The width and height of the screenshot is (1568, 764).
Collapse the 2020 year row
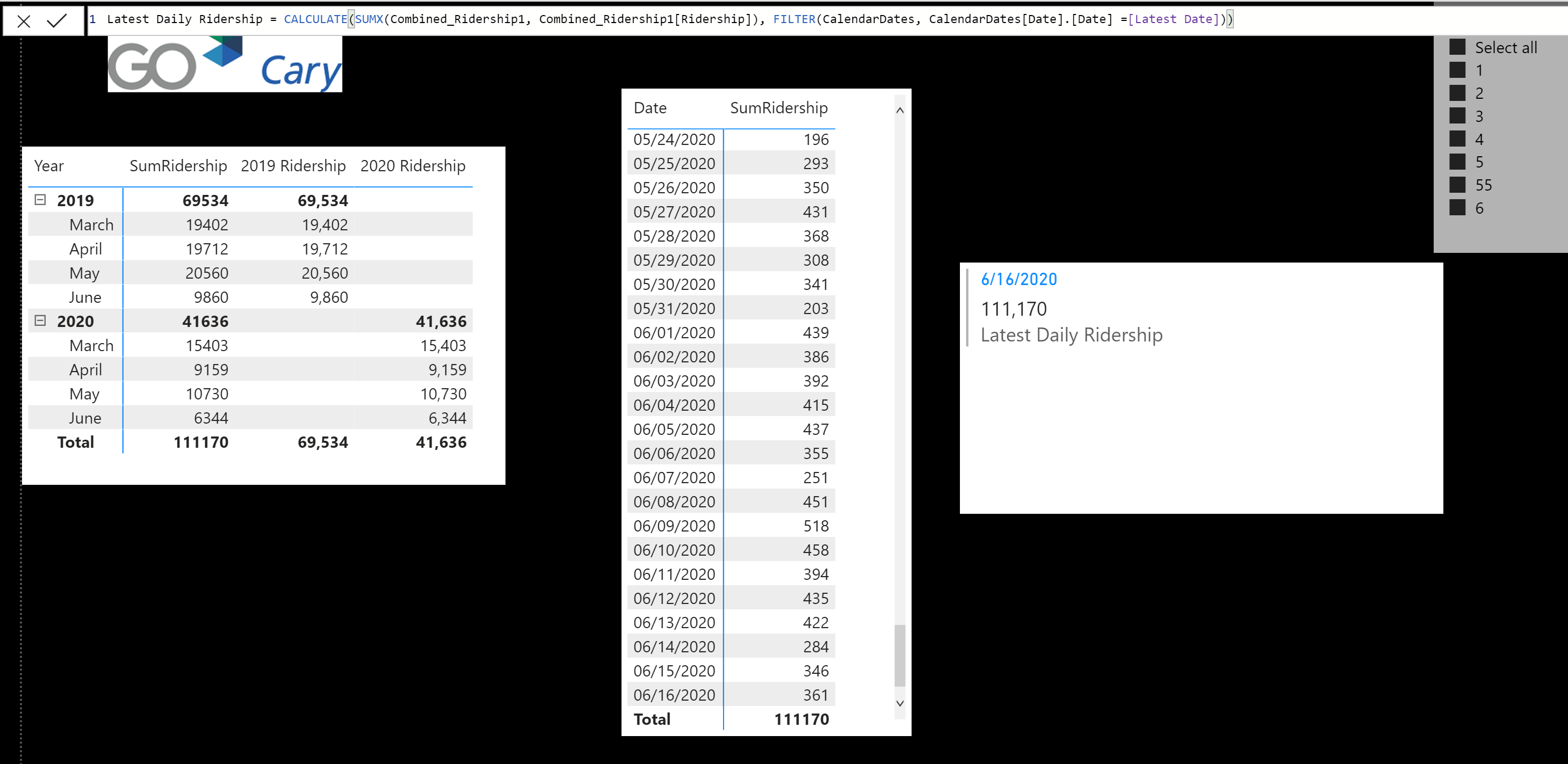click(x=40, y=321)
